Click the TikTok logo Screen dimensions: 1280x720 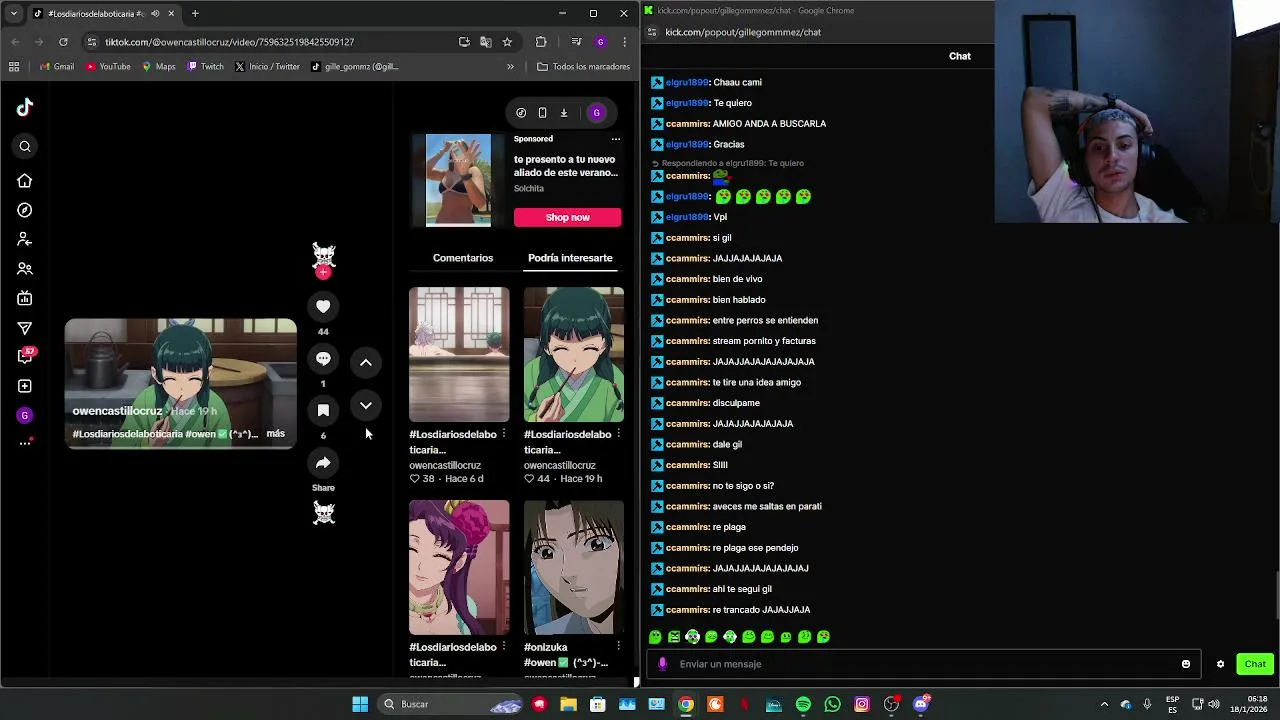pyautogui.click(x=25, y=107)
